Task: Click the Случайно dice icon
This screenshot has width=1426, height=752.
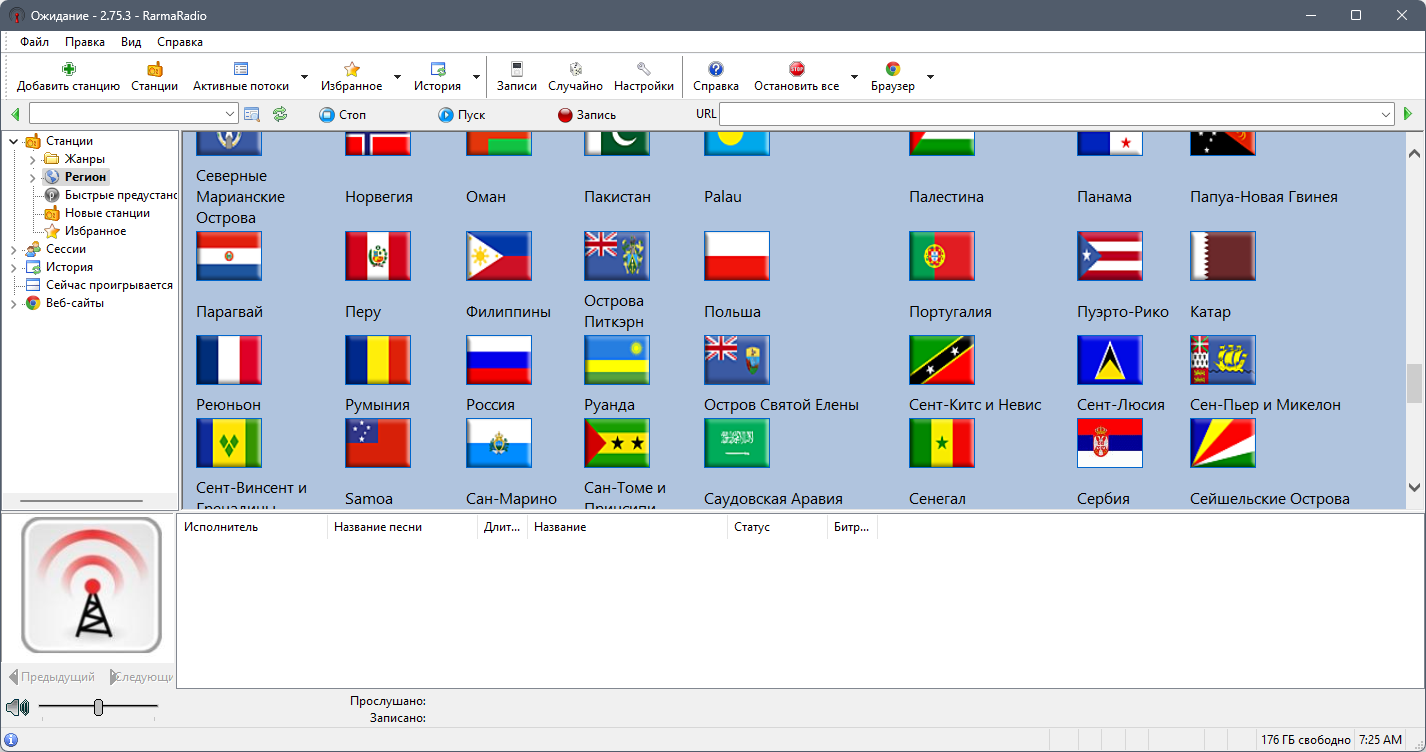Action: click(x=576, y=69)
